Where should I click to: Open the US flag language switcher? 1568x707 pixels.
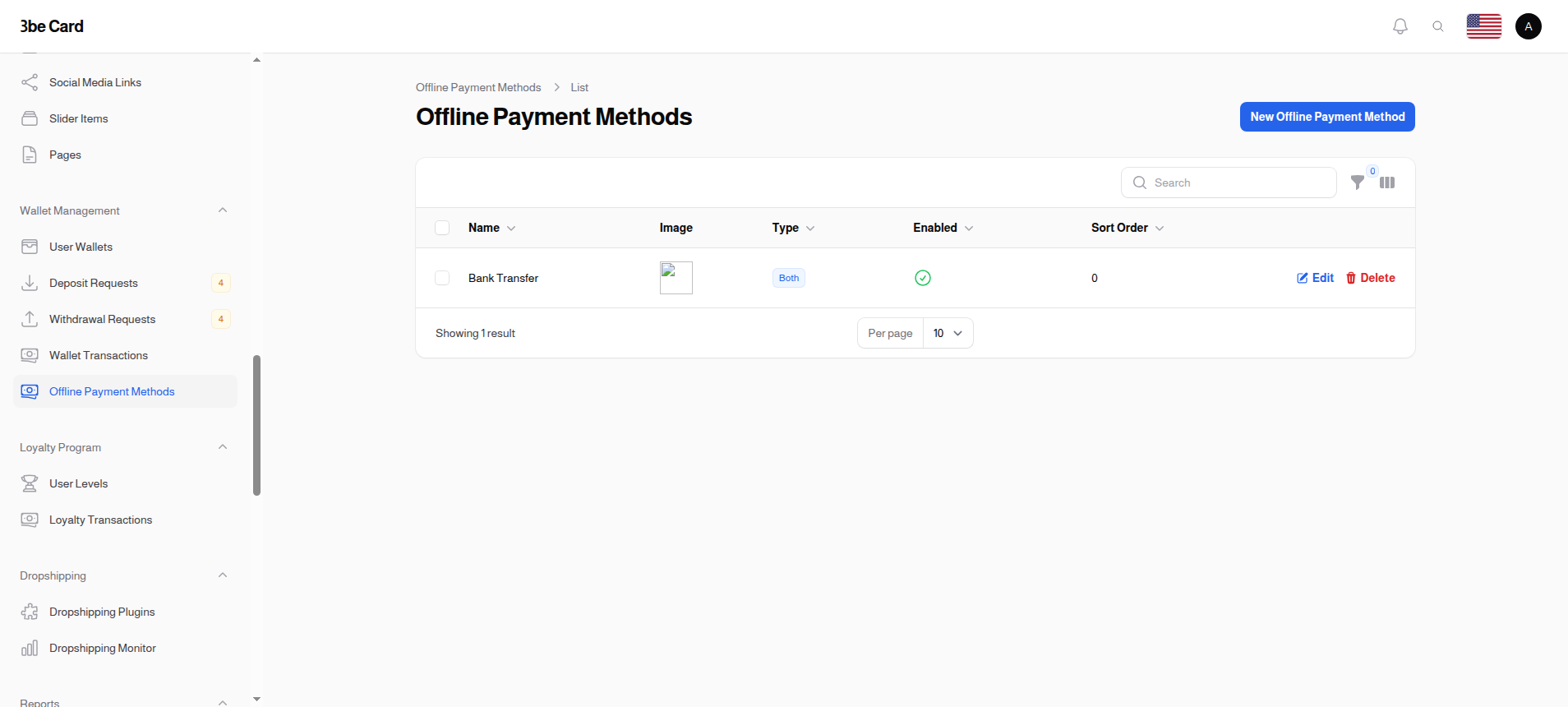click(1484, 26)
